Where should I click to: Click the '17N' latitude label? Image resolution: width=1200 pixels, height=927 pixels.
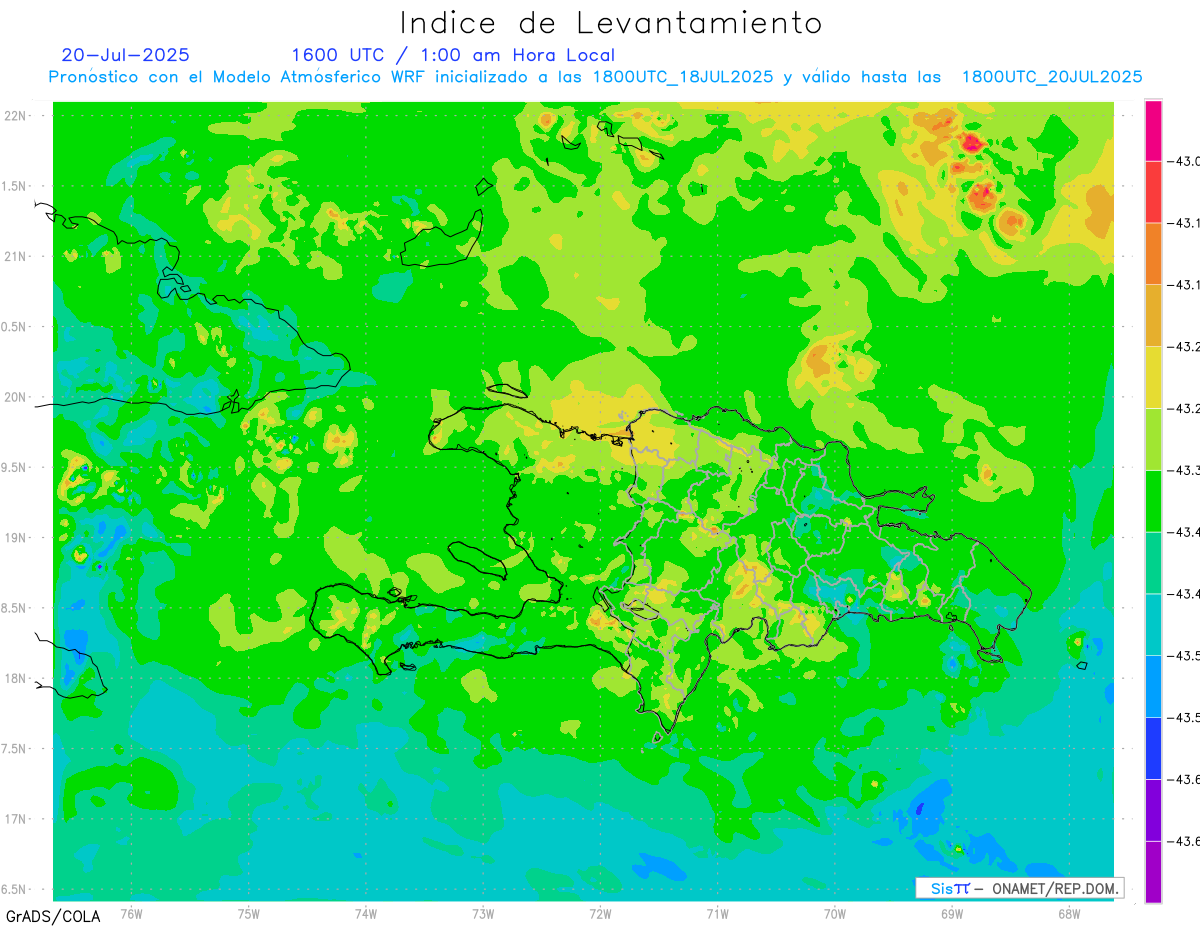(16, 819)
